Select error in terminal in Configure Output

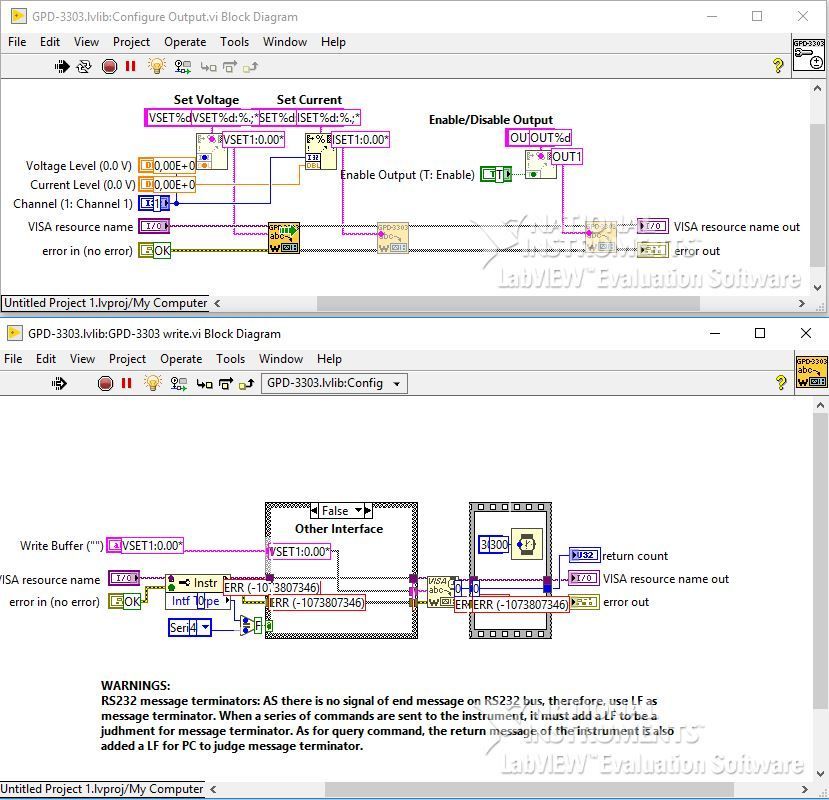154,250
